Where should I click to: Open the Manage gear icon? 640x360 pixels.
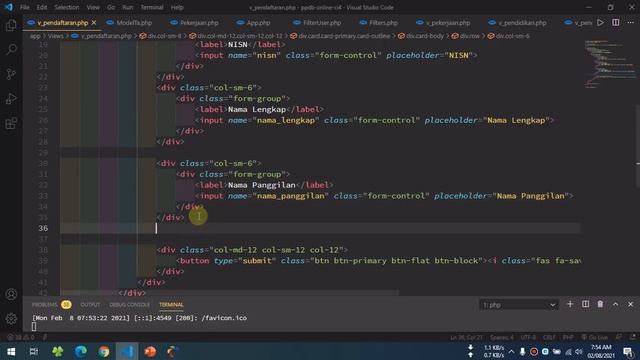[x=11, y=319]
